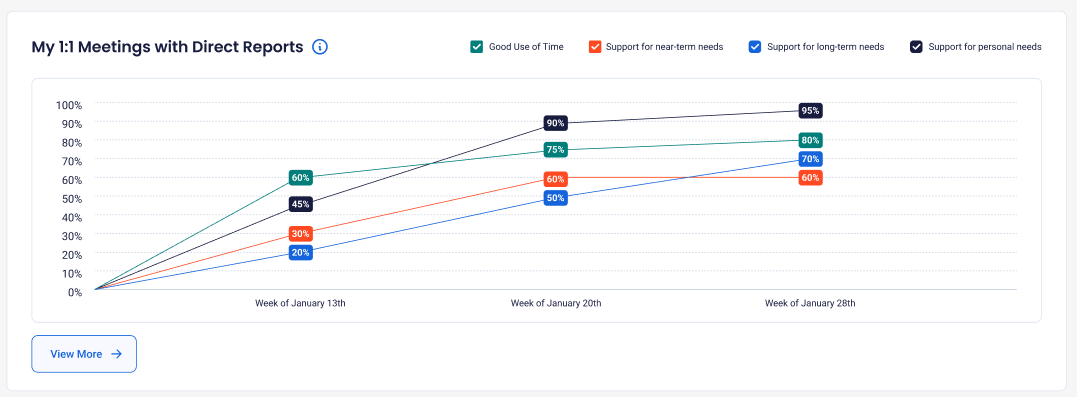The image size is (1077, 397).
Task: Click the Week of January 13th label
Action: [x=300, y=303]
